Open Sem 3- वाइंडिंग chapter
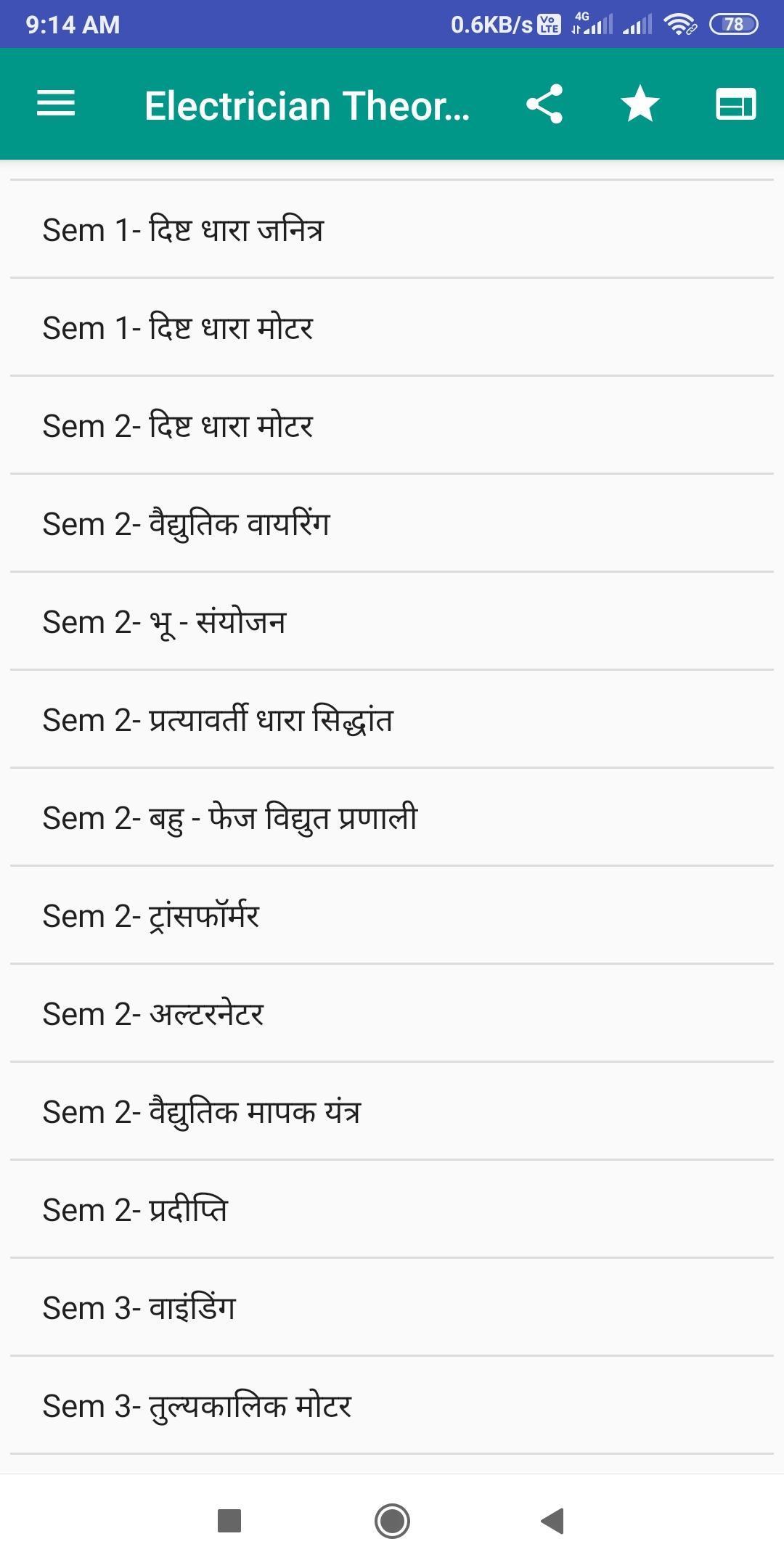This screenshot has height=1568, width=784. tap(392, 1308)
